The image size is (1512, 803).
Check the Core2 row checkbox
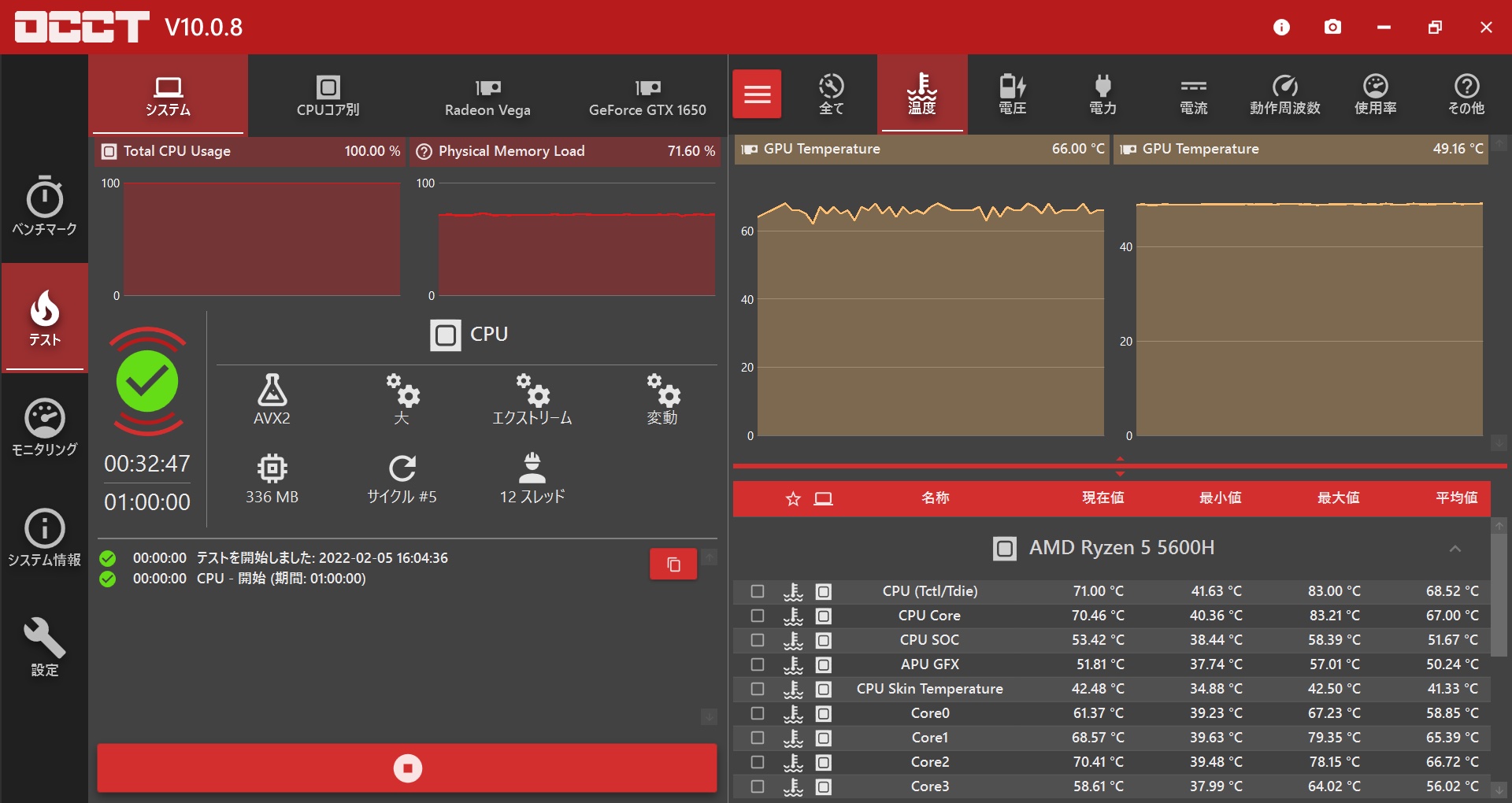click(758, 762)
